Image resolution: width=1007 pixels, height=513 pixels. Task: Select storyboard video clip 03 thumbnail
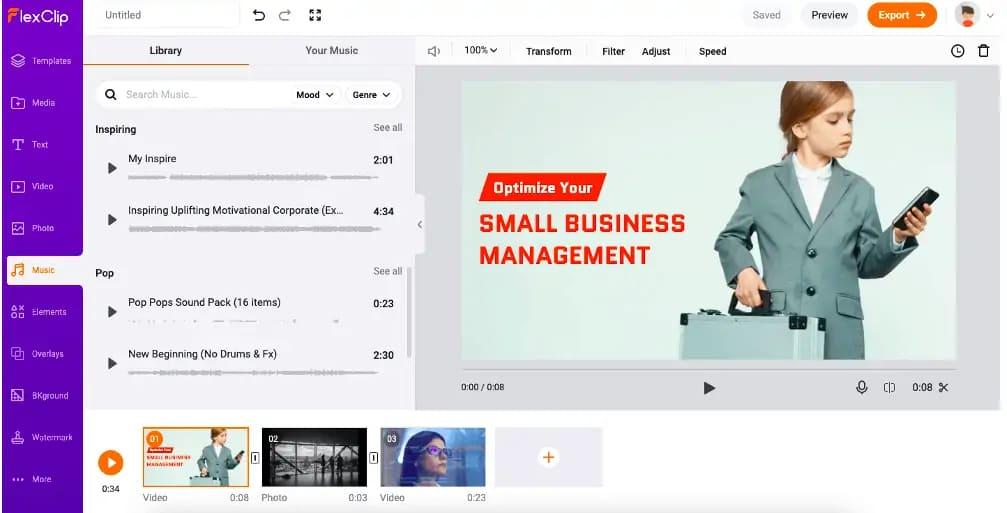point(433,457)
